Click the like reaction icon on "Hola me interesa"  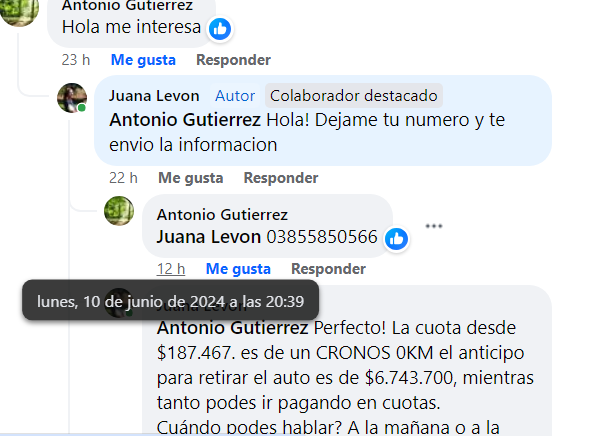[x=220, y=29]
